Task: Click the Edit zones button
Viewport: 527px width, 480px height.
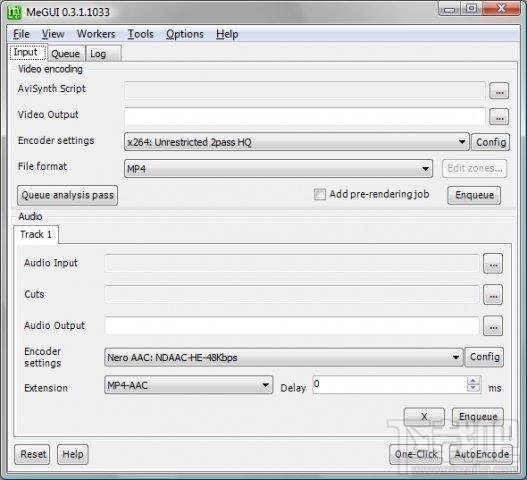Action: point(474,168)
